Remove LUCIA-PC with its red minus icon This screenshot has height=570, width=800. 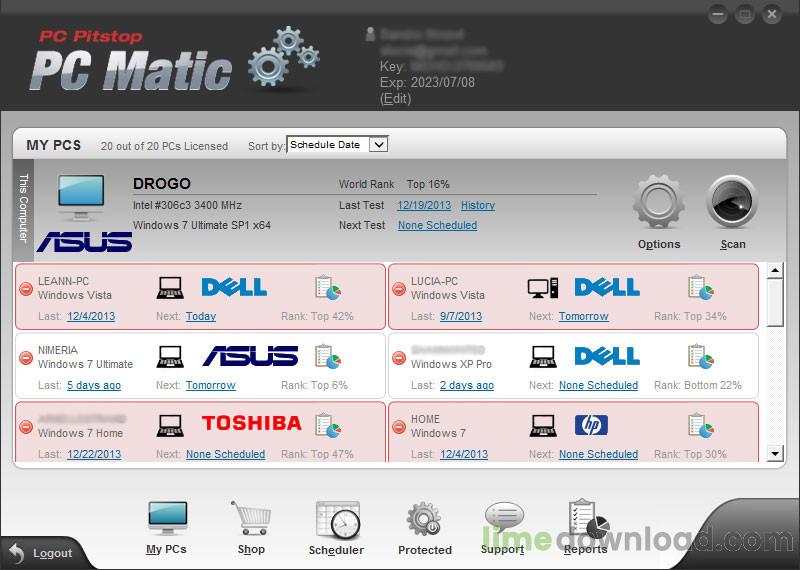[x=399, y=289]
